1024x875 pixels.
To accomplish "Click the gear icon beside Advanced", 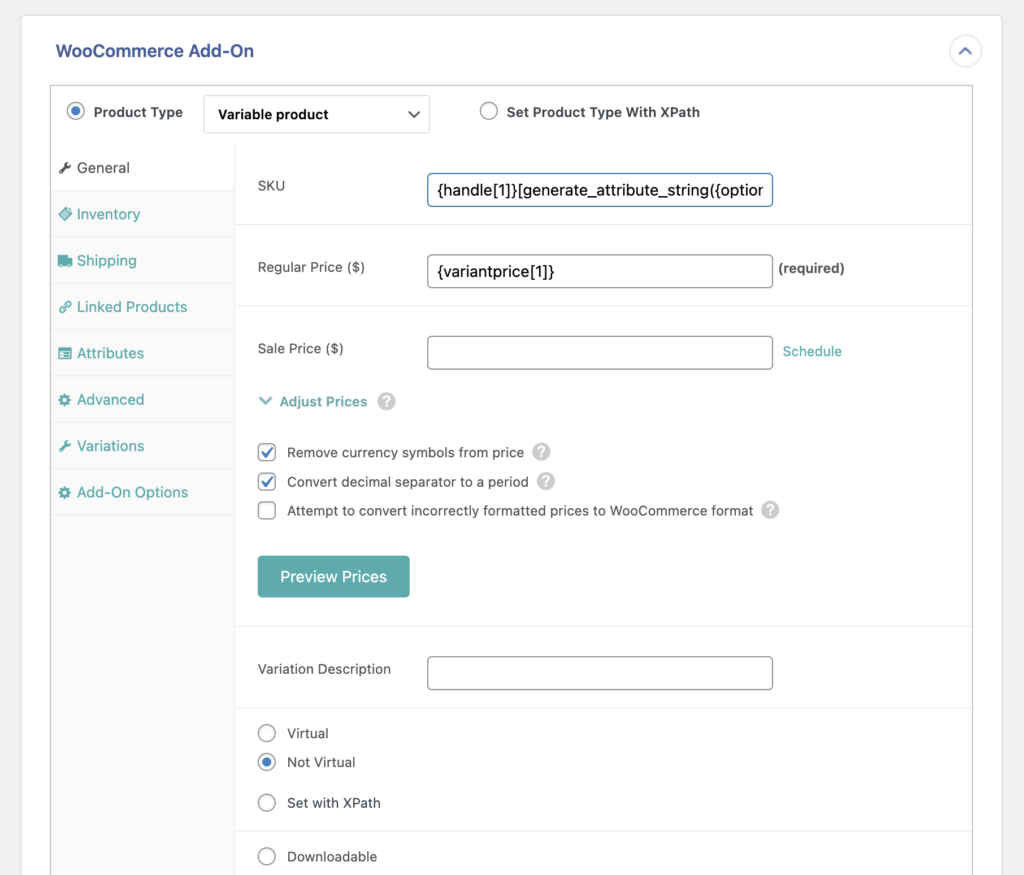I will (66, 399).
